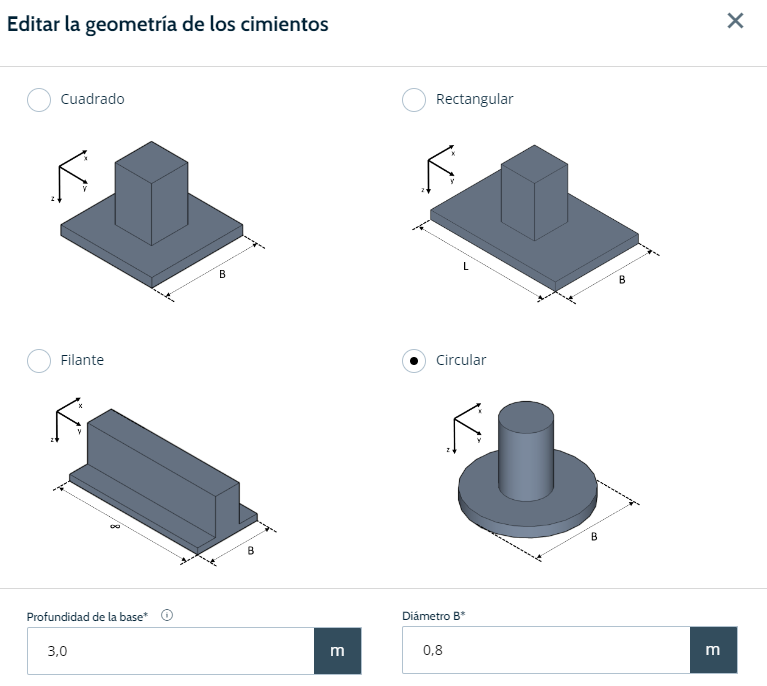
Task: Click the axis icon of the Cuadrado diagram
Action: coord(70,173)
